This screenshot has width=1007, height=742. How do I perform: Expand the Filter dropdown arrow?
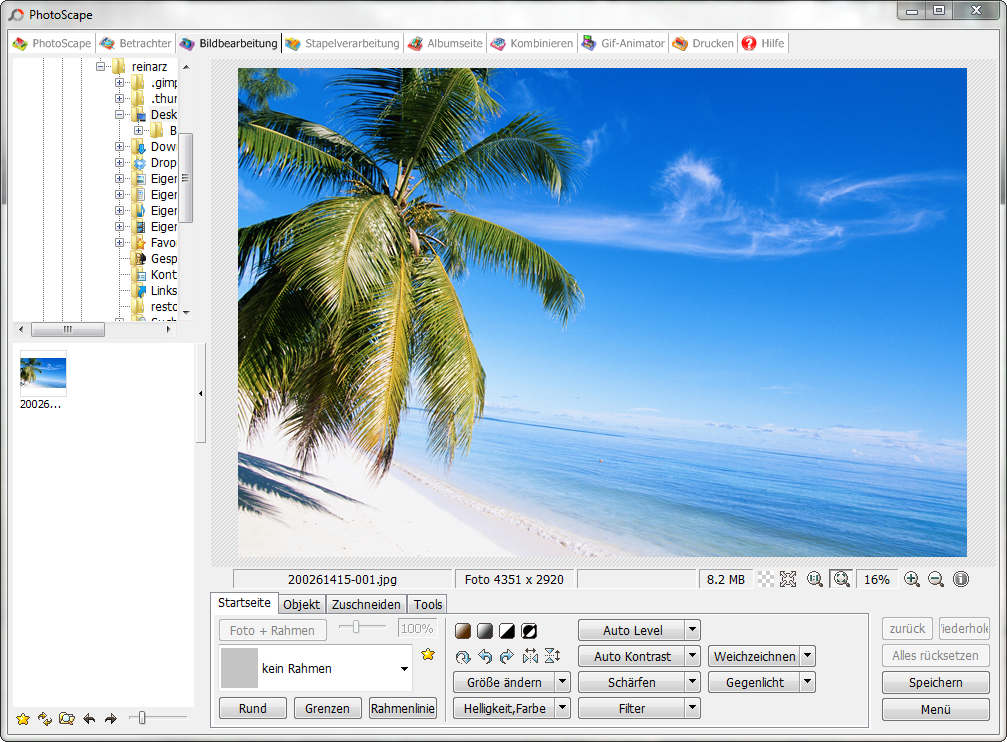click(692, 709)
